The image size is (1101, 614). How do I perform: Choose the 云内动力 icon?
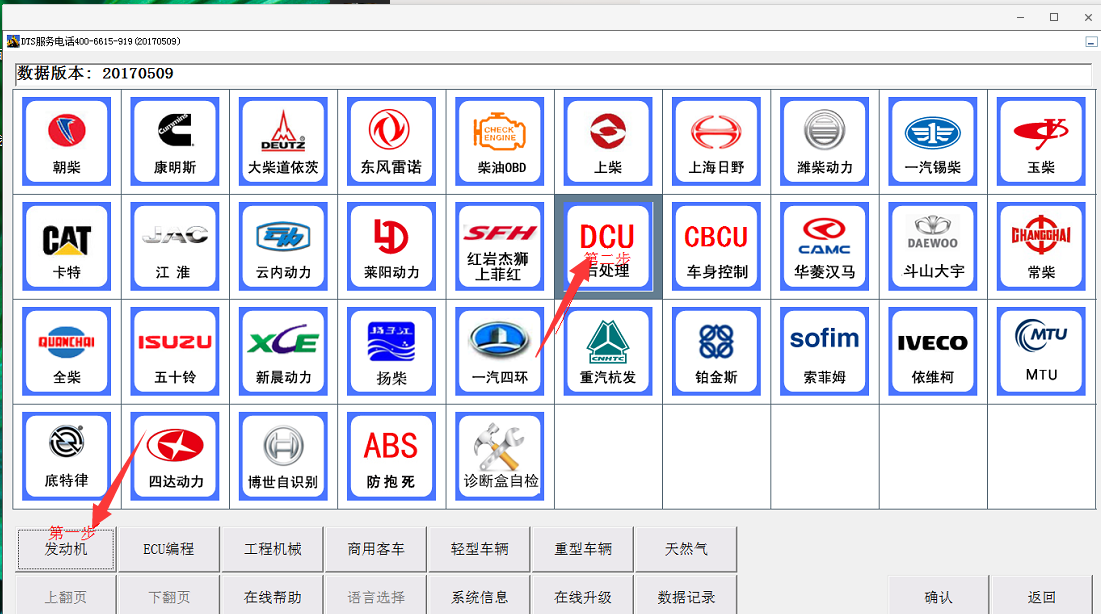coord(283,247)
